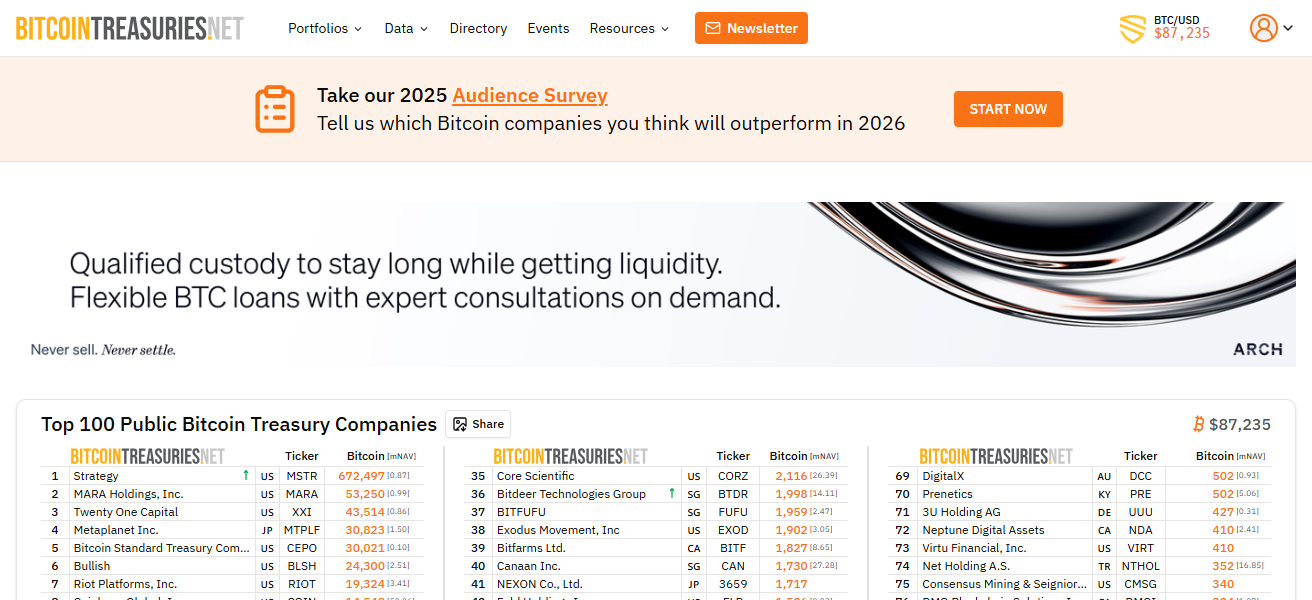The image size is (1312, 600).
Task: Expand the Resources dropdown menu
Action: [629, 28]
